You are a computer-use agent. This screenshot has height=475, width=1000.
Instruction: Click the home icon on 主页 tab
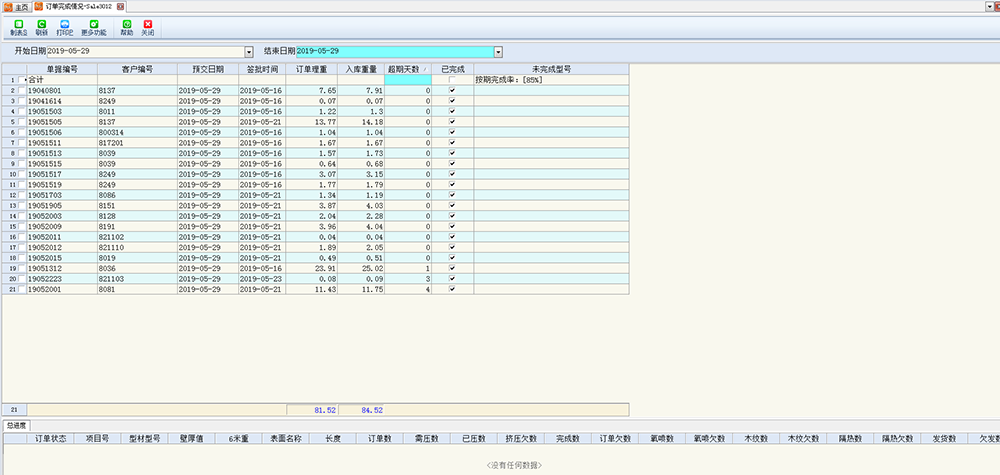coord(7,6)
